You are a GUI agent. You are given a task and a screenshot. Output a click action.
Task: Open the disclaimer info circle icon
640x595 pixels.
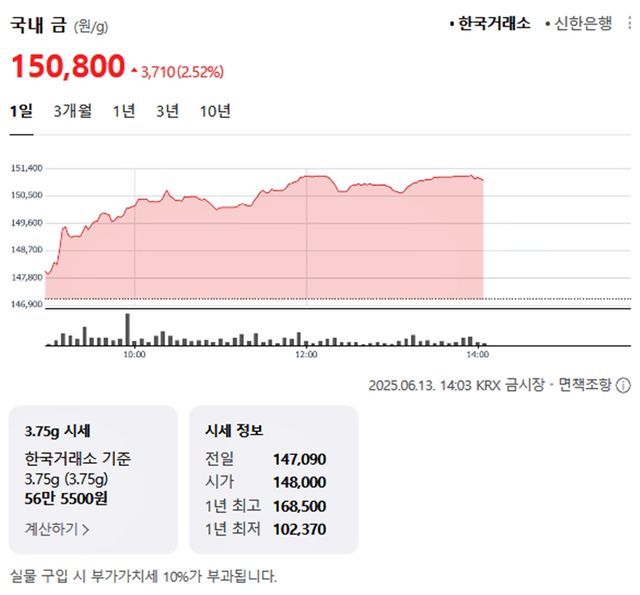[624, 385]
